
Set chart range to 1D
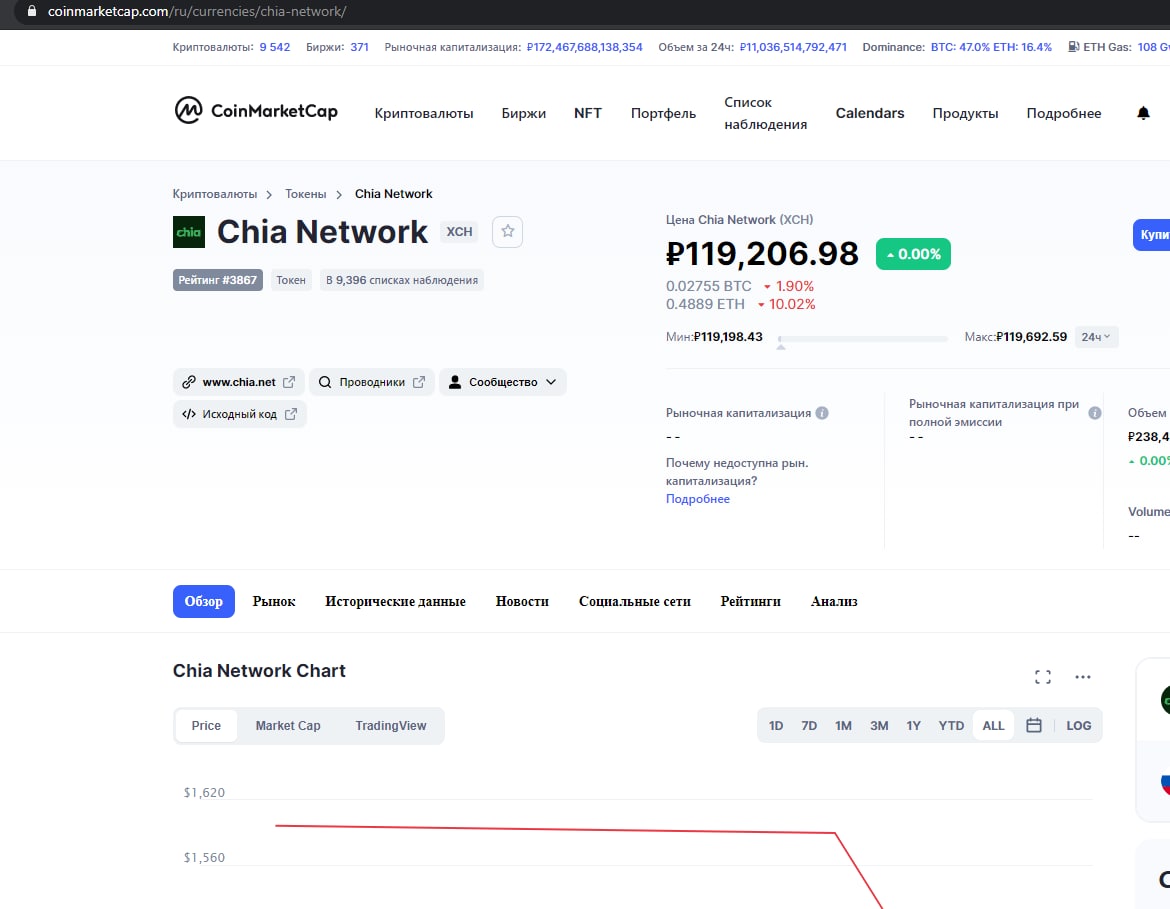click(x=776, y=725)
